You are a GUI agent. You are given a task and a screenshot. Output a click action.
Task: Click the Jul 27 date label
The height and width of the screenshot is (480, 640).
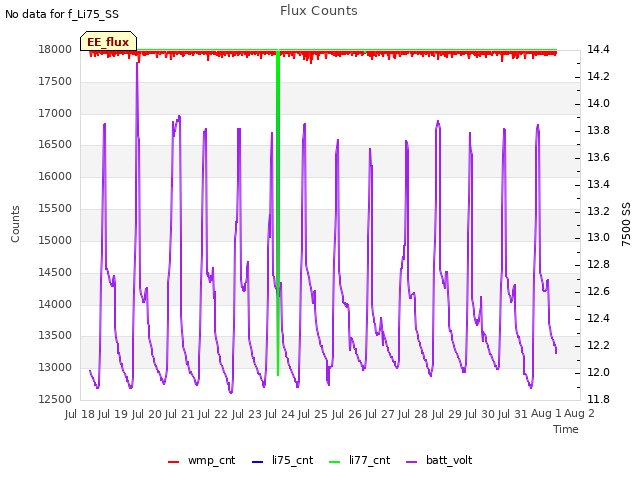click(x=380, y=414)
